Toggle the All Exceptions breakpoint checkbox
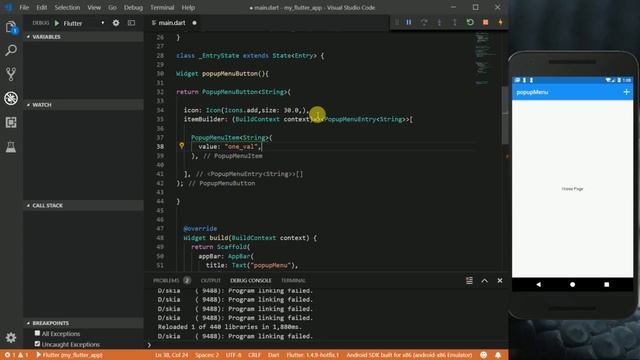The height and width of the screenshot is (360, 640). (37, 333)
